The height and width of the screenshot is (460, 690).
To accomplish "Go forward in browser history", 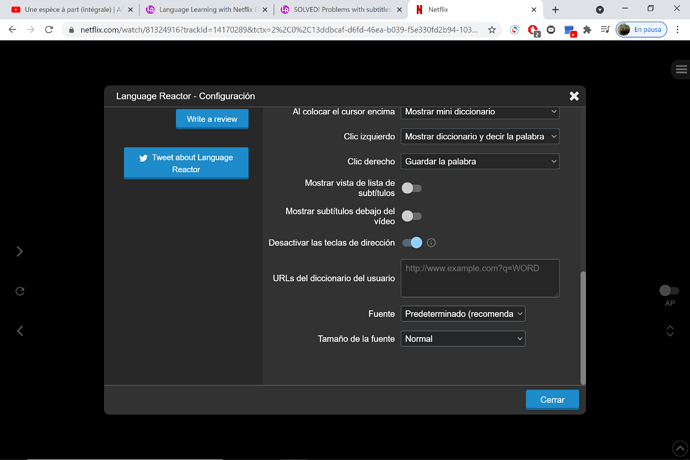I will point(30,29).
